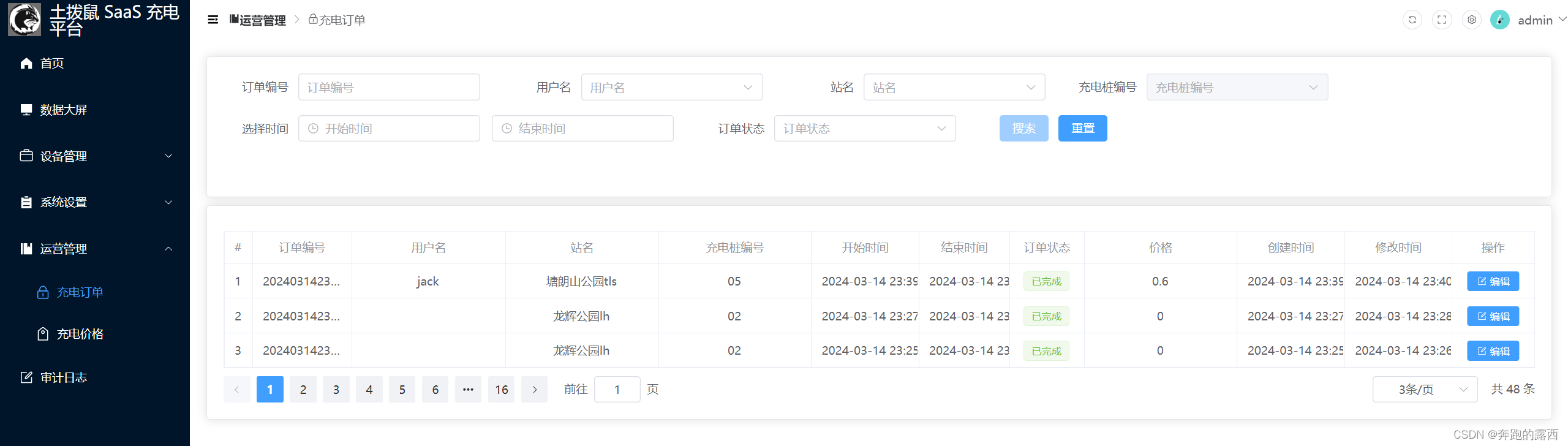The height and width of the screenshot is (446, 1568).
Task: Open the 用户名 dropdown
Action: pyautogui.click(x=672, y=87)
